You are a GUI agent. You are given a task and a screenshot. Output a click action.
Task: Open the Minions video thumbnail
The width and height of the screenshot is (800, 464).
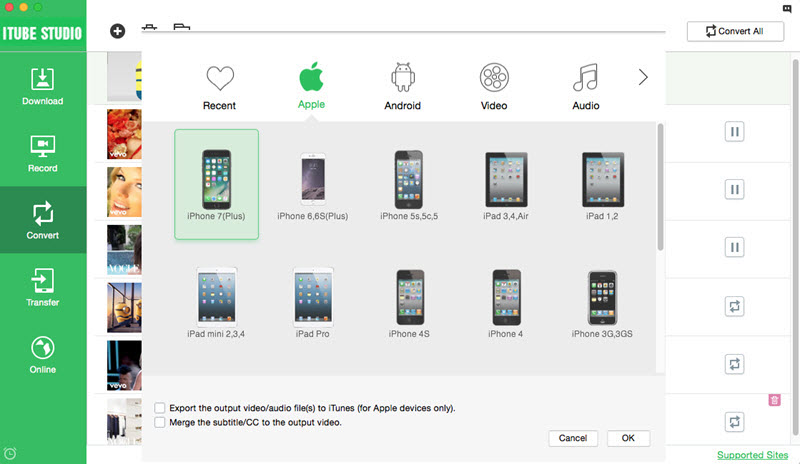(124, 307)
